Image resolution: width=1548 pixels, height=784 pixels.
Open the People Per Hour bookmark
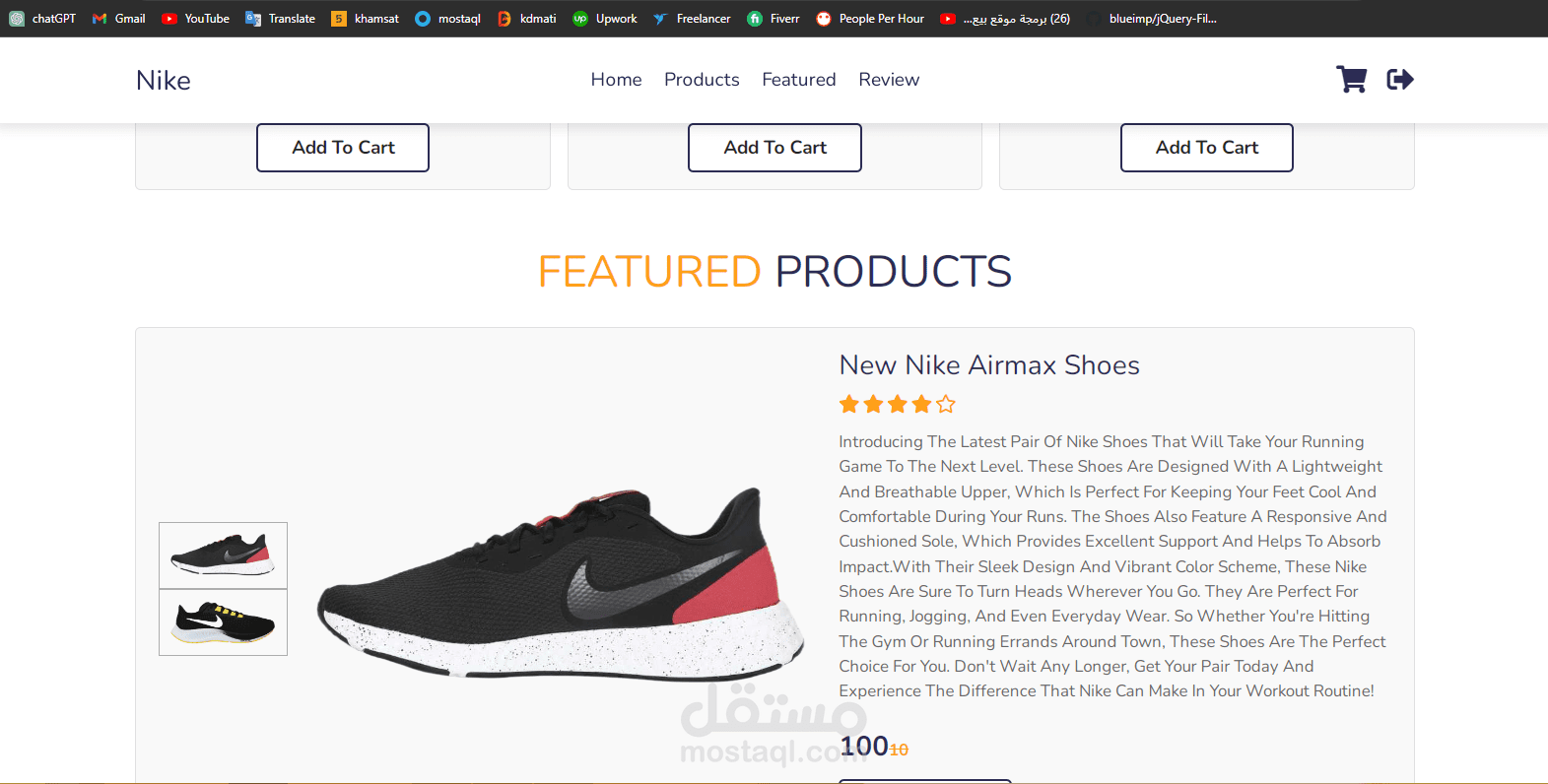pos(870,19)
